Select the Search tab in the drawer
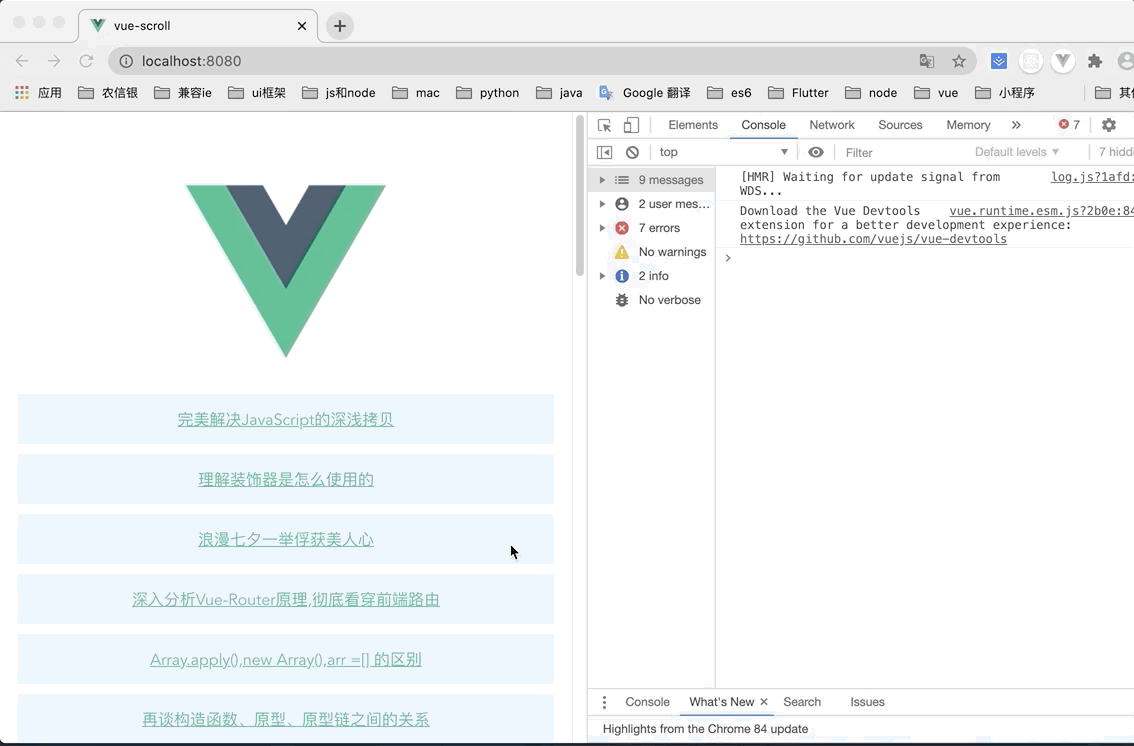Image resolution: width=1134 pixels, height=746 pixels. pyautogui.click(x=802, y=702)
